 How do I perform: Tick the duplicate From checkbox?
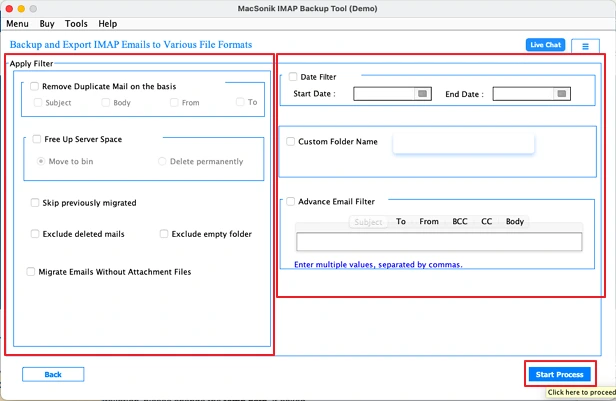point(174,103)
